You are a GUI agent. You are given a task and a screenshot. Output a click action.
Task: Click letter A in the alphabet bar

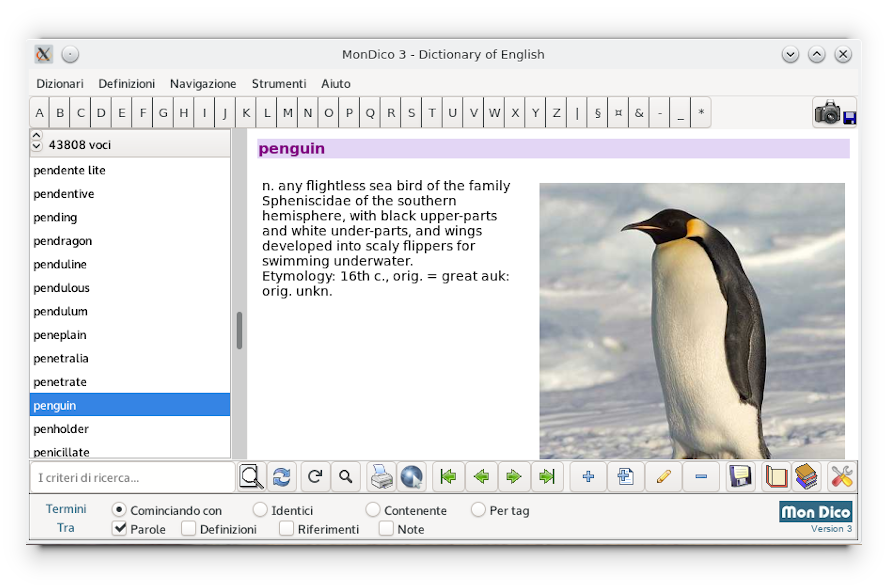pos(40,113)
